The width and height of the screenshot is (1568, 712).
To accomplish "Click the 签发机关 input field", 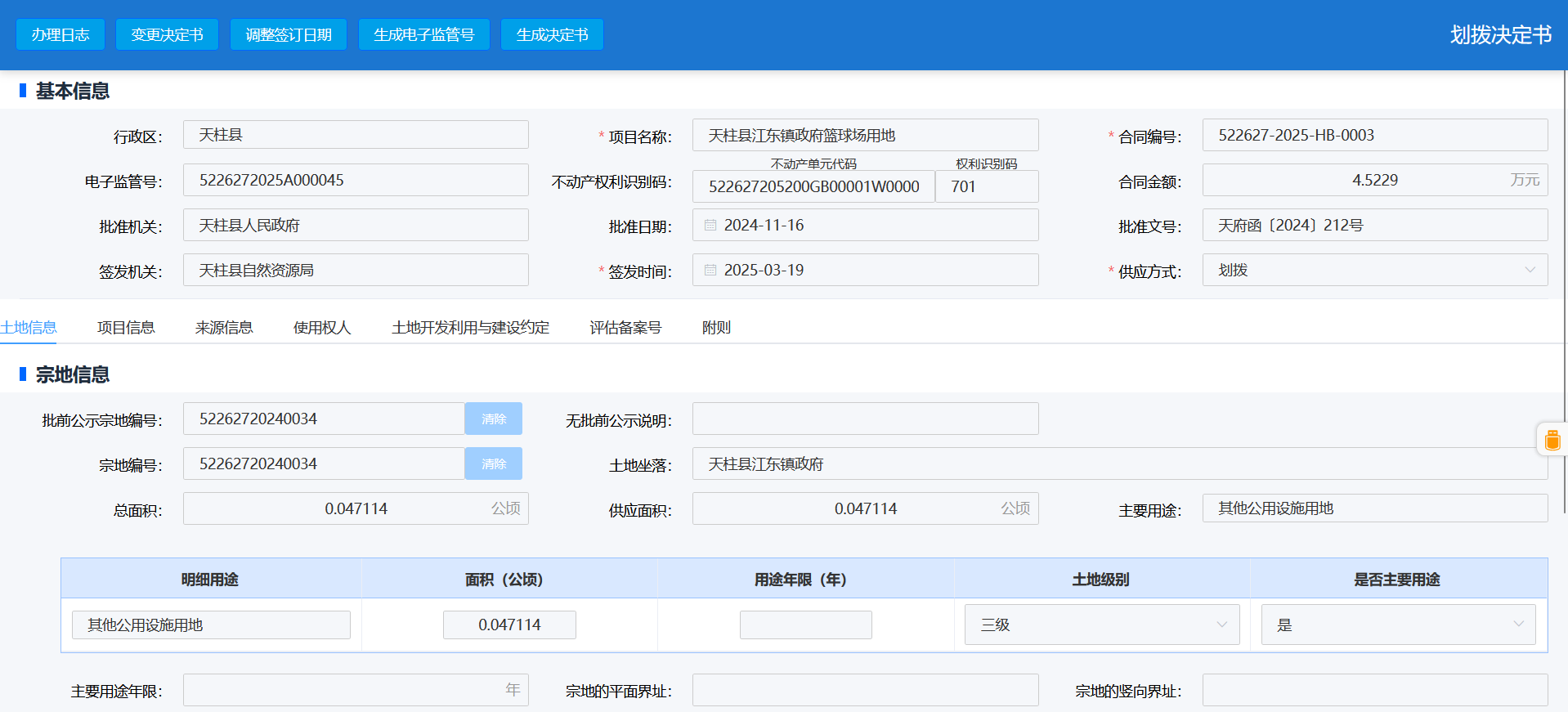I will point(356,270).
